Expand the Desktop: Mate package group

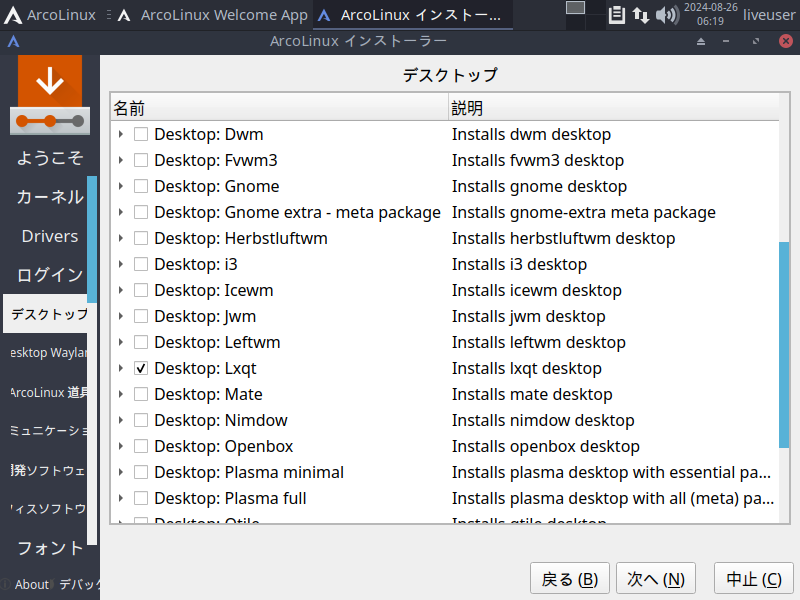point(121,394)
